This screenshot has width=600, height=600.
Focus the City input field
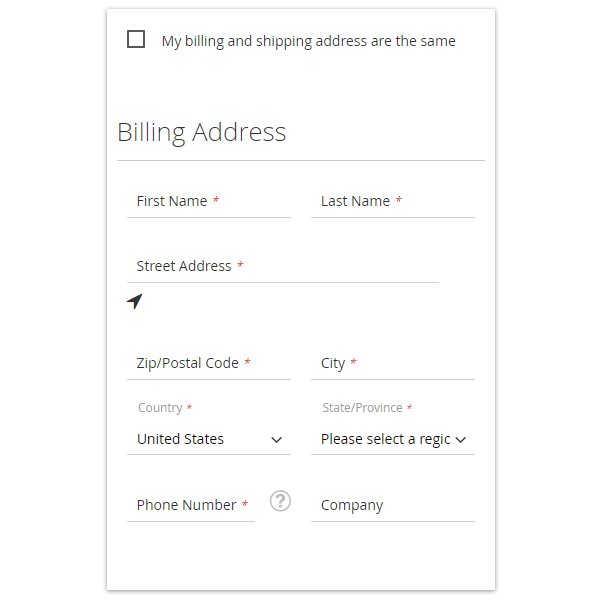click(392, 363)
